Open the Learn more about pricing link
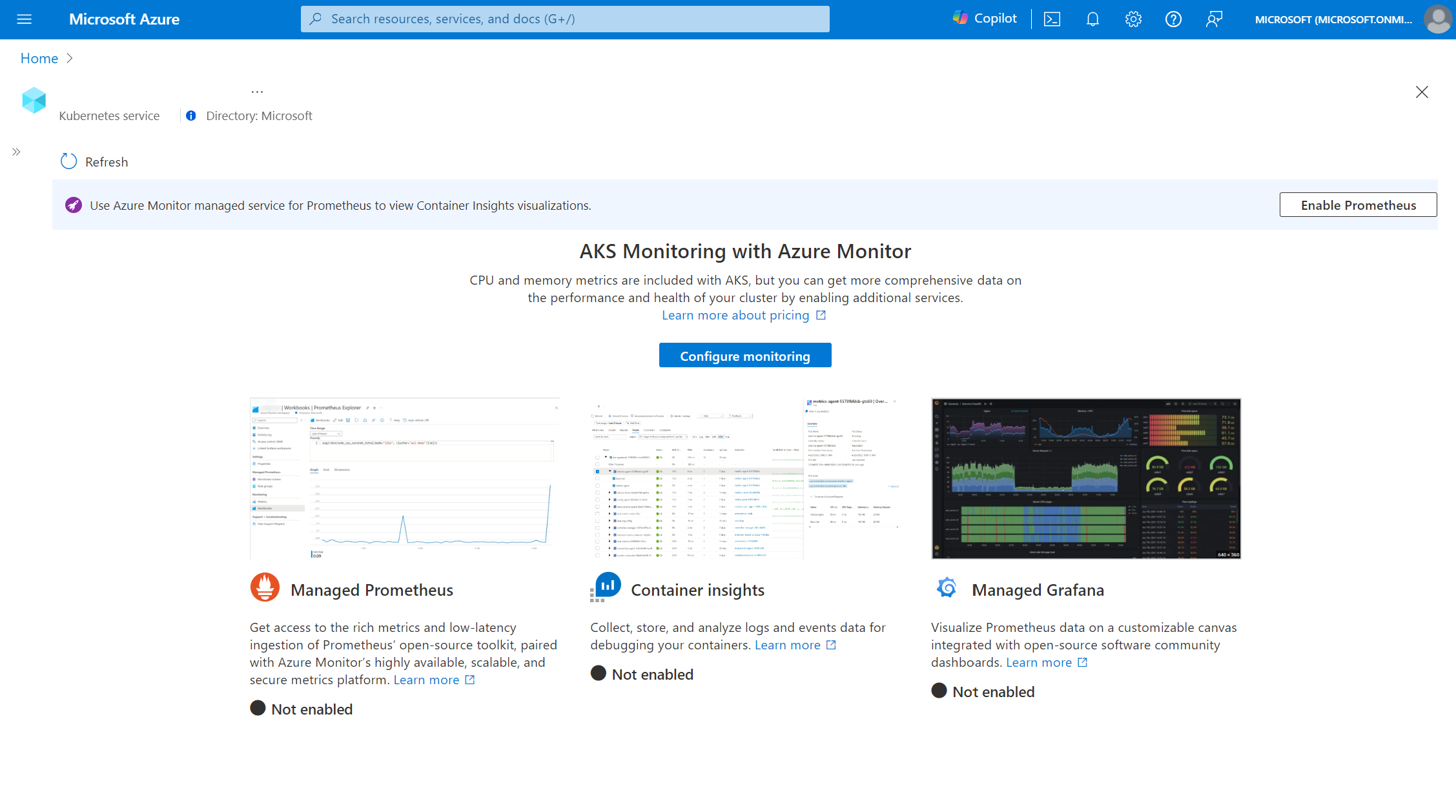The image size is (1456, 812). point(744,314)
